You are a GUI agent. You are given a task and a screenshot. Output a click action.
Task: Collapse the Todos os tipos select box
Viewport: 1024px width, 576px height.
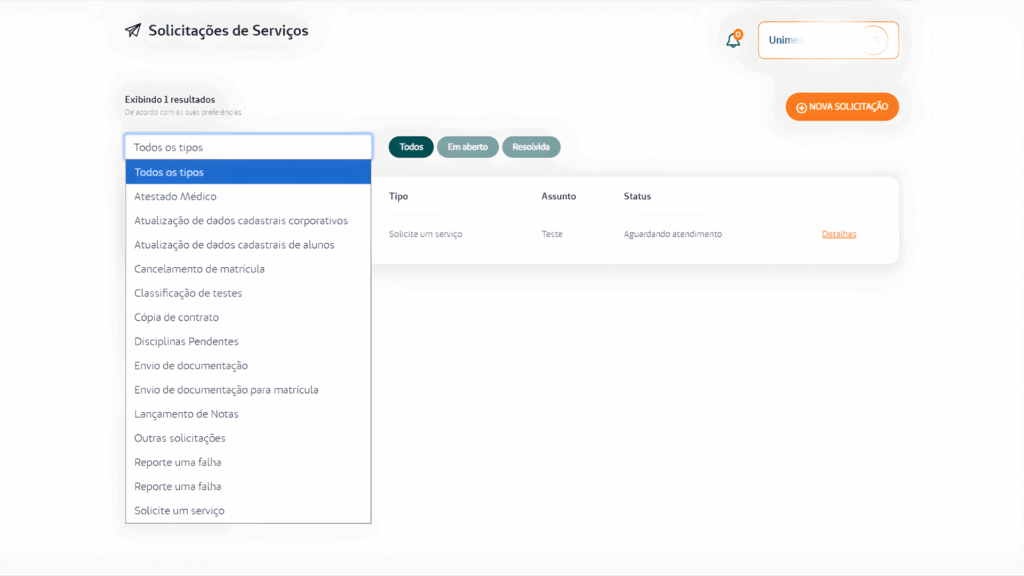click(248, 147)
